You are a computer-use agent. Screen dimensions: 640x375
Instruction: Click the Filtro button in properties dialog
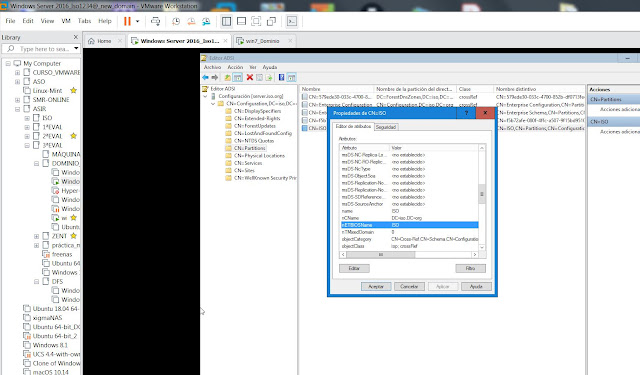tap(470, 268)
